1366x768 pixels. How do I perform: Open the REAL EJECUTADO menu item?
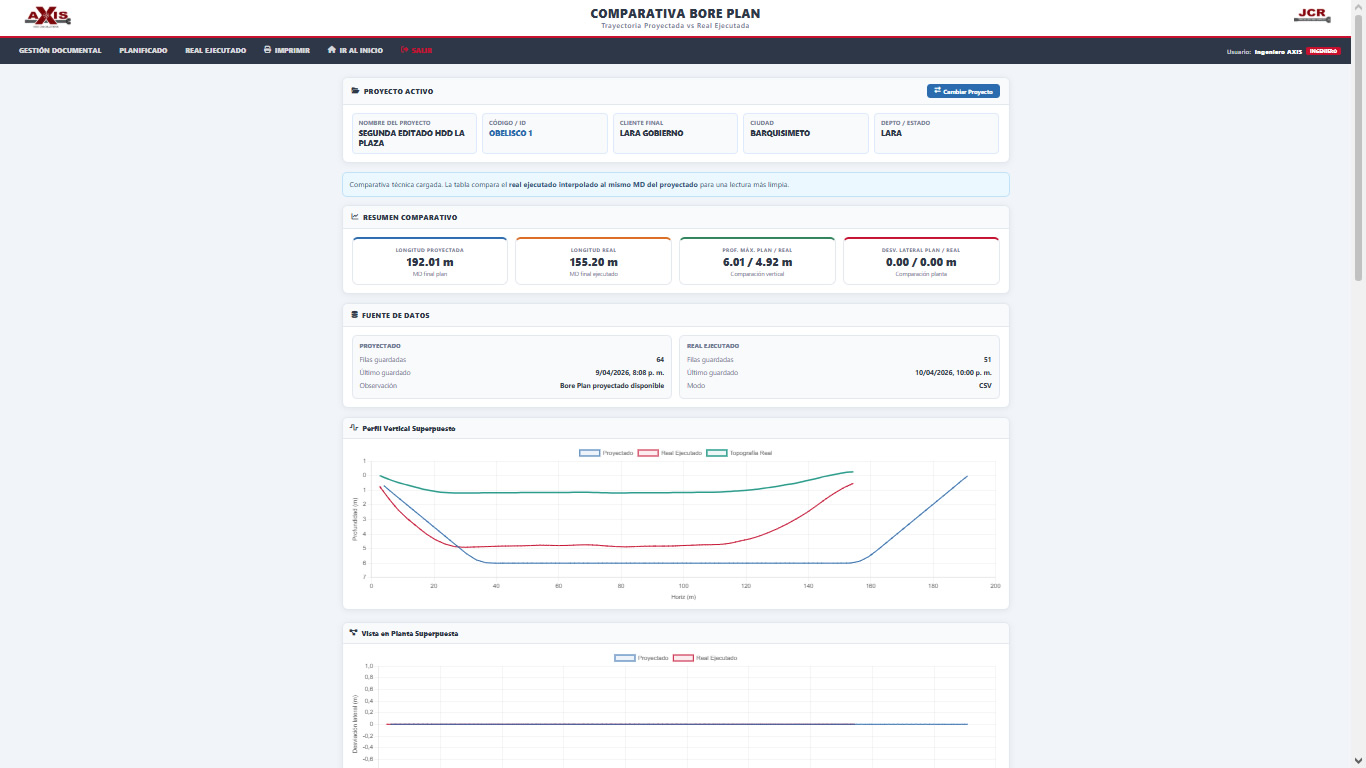215,50
